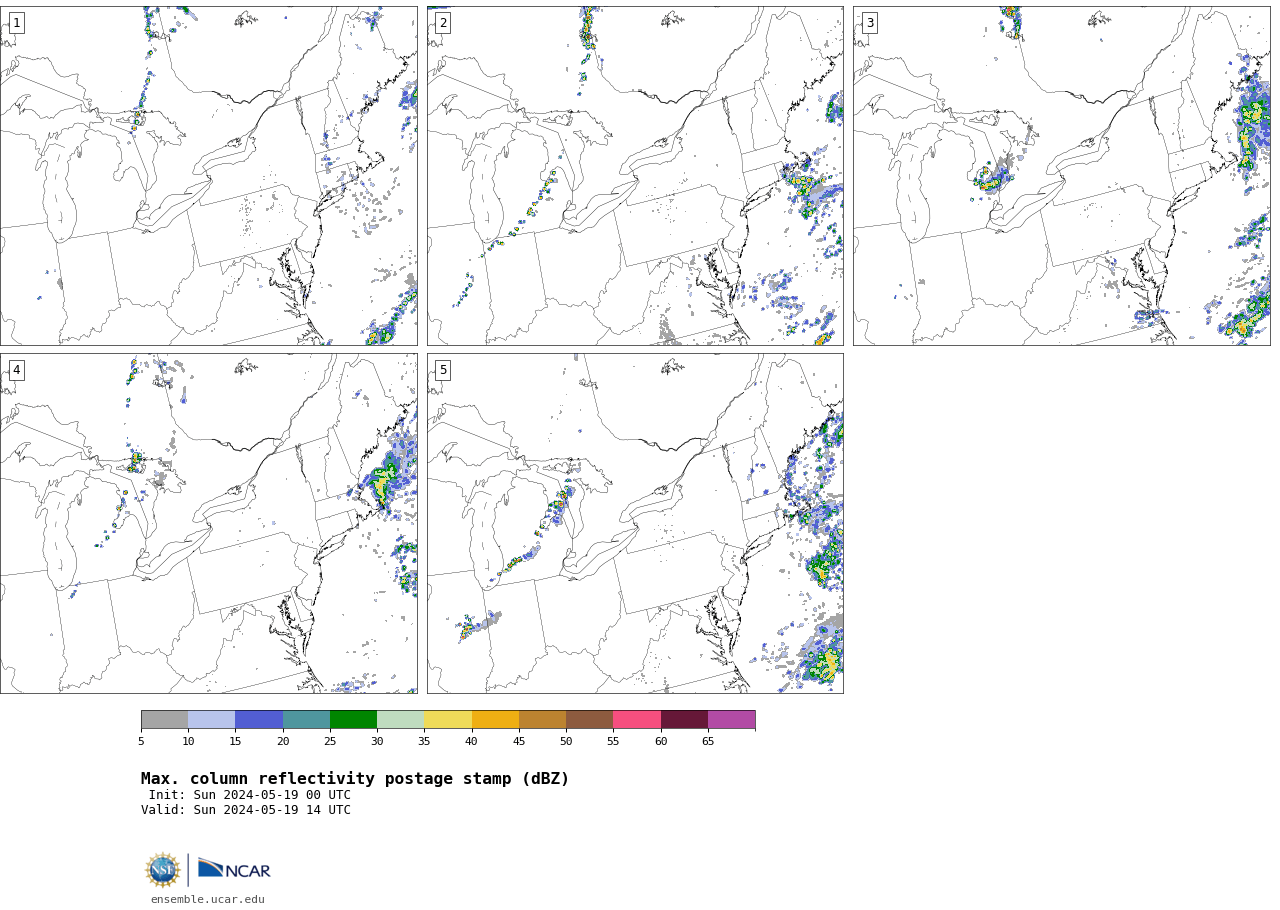
Task: Click the panel number 2 label
Action: [x=443, y=23]
